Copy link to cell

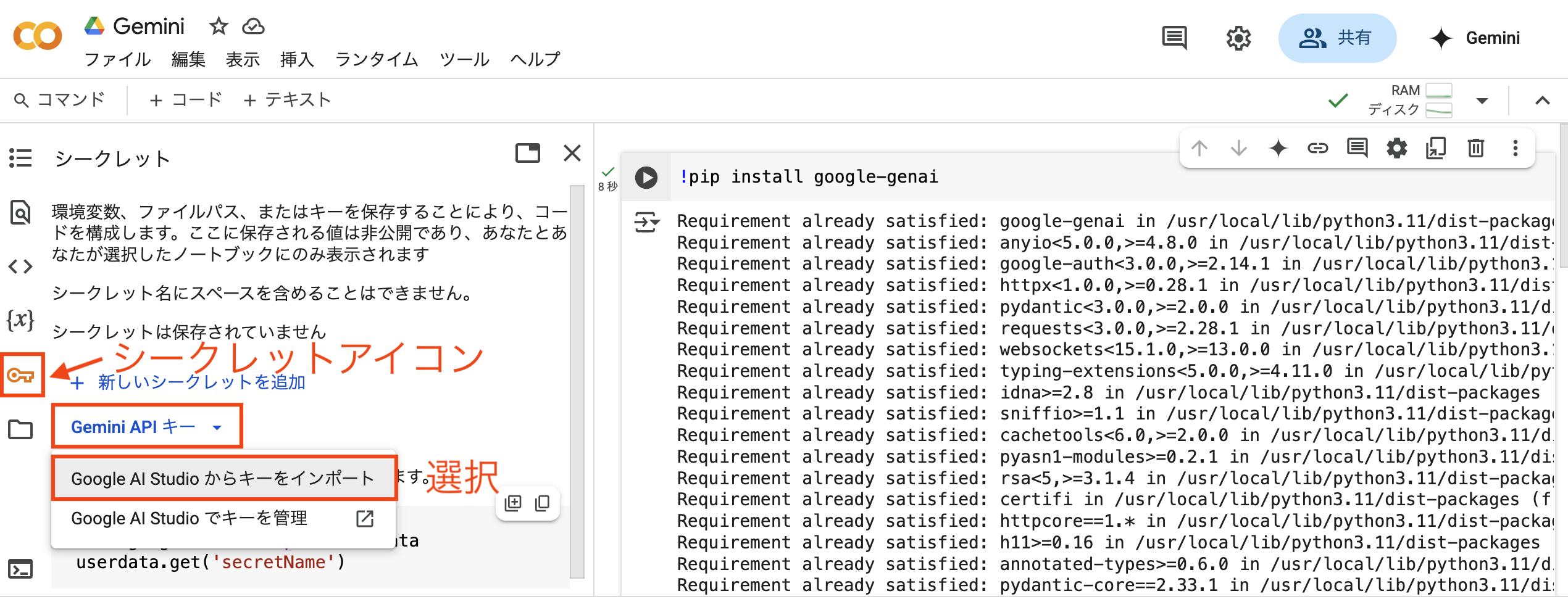pyautogui.click(x=1317, y=148)
